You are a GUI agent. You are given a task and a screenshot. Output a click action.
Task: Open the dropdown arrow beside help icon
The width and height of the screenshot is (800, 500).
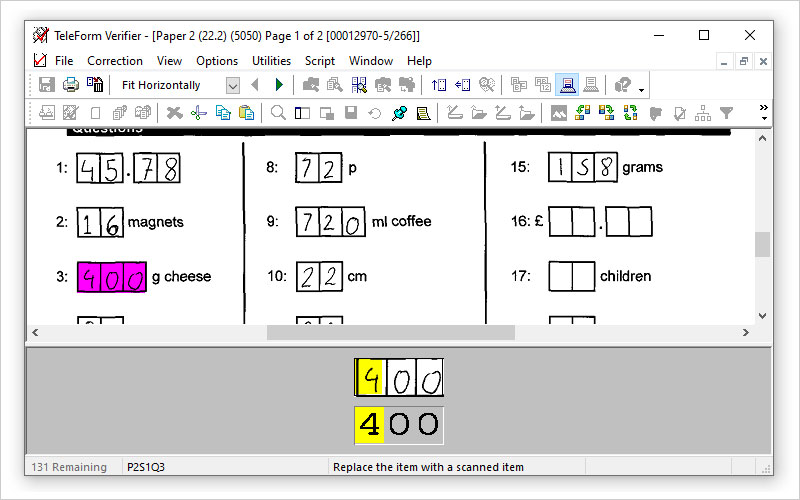(x=641, y=88)
